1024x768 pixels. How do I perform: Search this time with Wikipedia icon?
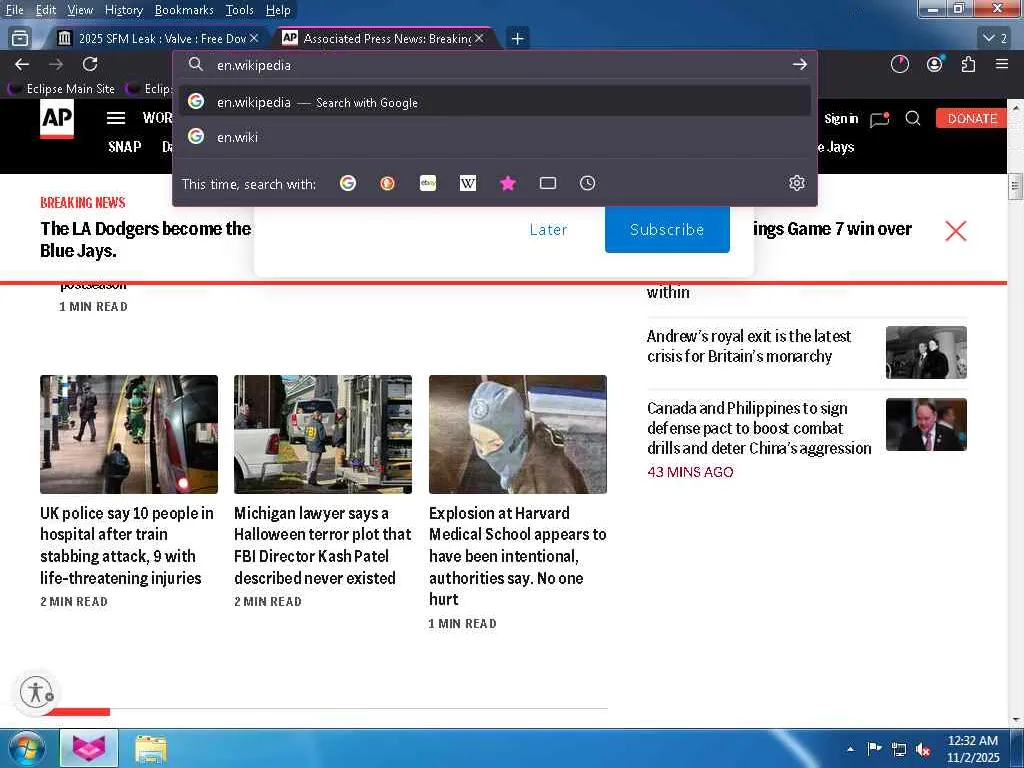[x=468, y=184]
